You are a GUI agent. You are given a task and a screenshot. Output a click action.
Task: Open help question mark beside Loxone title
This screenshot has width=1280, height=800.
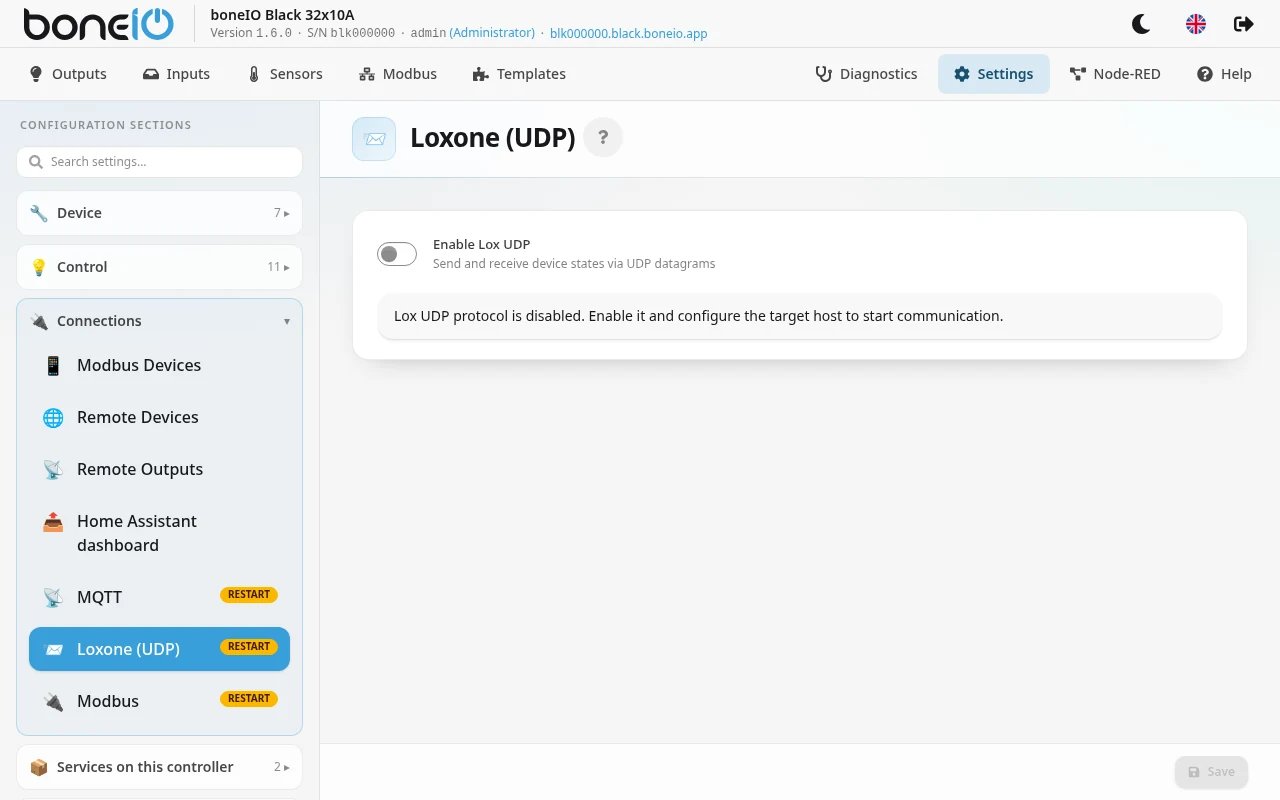click(x=603, y=138)
